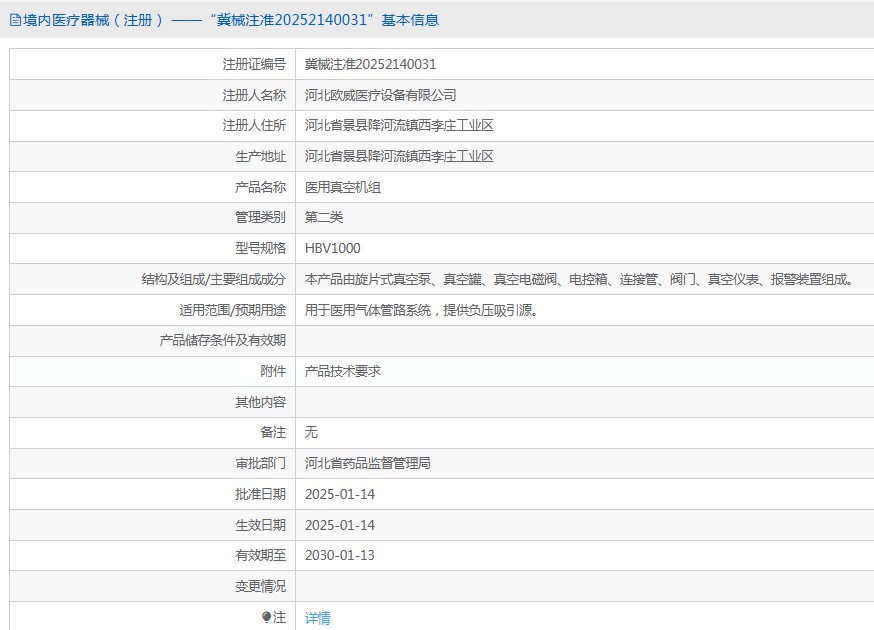Click the 管理类别 label
The height and width of the screenshot is (630, 874).
pos(260,217)
